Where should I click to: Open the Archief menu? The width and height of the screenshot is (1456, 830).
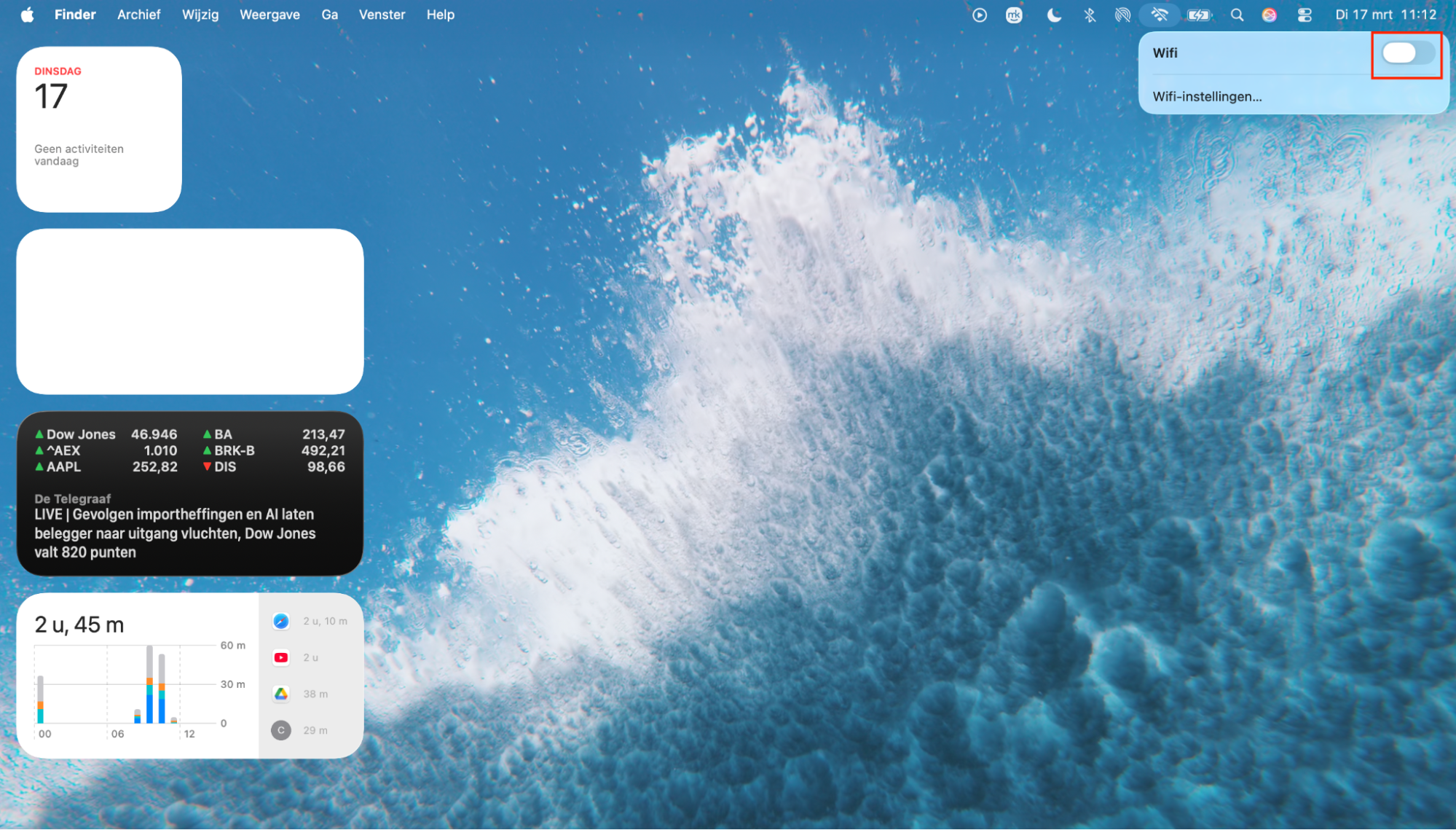click(138, 15)
